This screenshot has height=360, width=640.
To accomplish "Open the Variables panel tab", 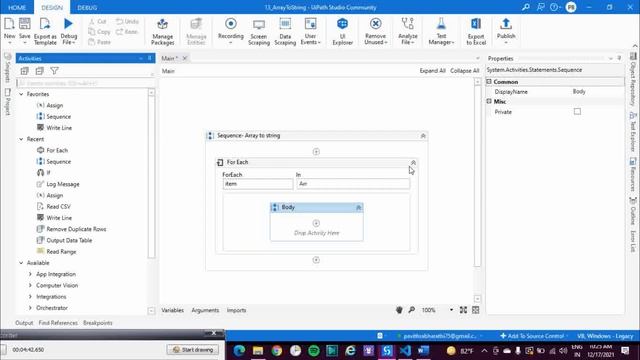I will click(172, 310).
